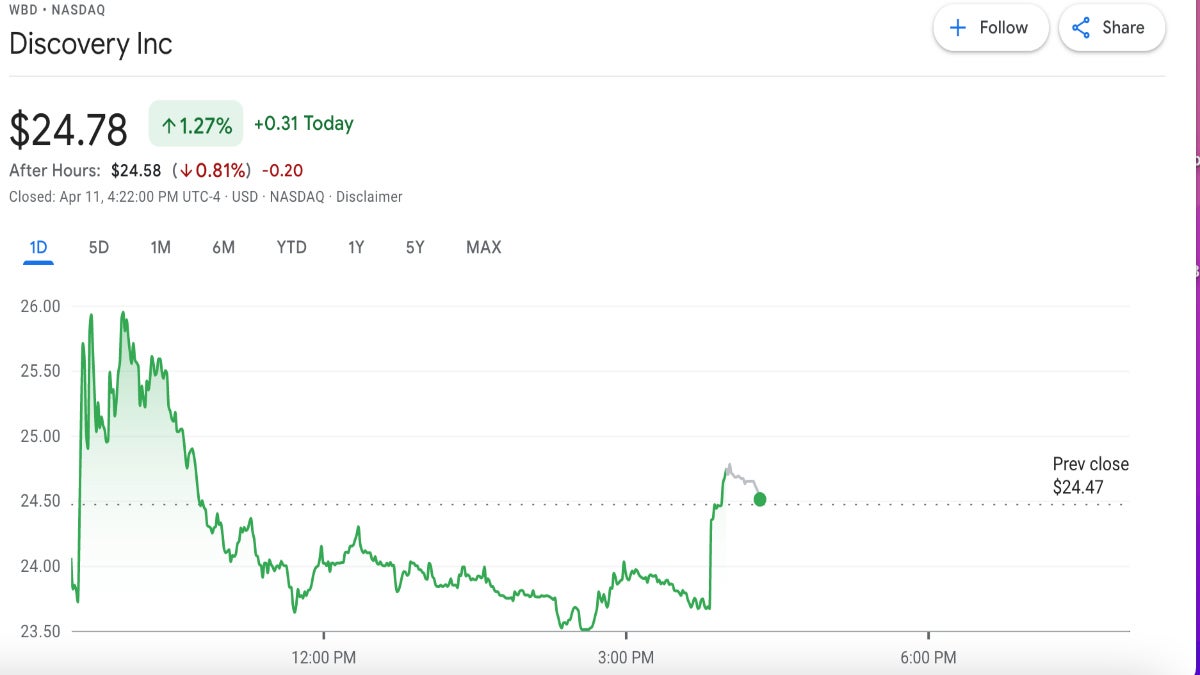Select the 1D tab
Screen dimensions: 1200x675
(39, 247)
